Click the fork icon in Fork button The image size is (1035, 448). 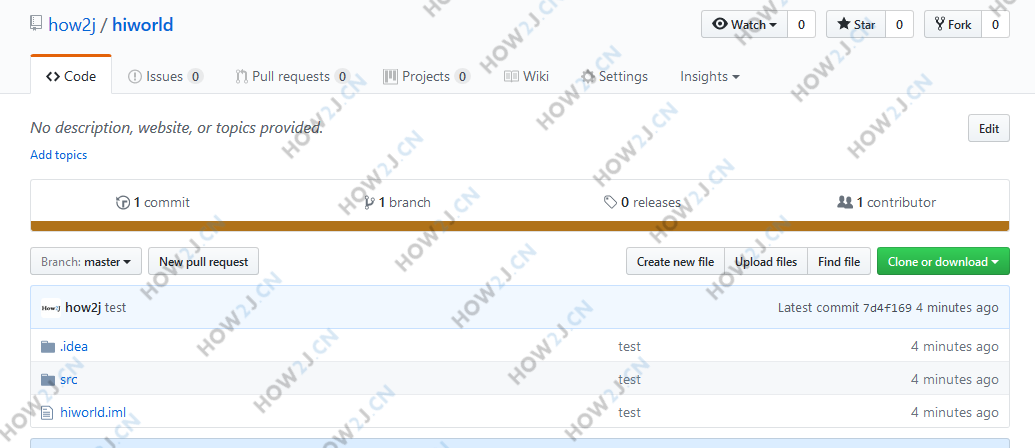tap(940, 24)
